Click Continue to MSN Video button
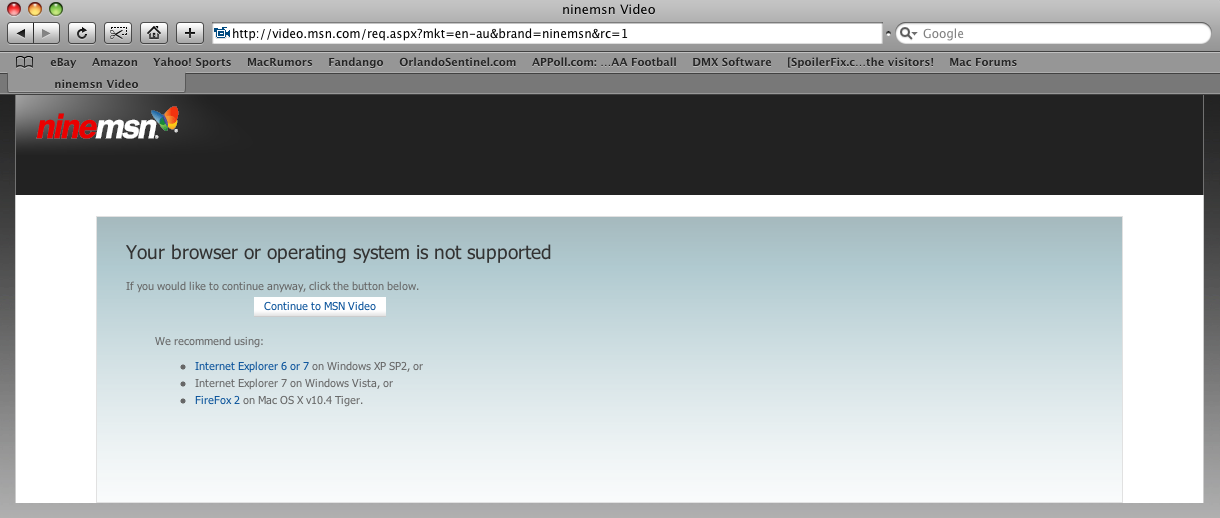Image resolution: width=1220 pixels, height=518 pixels. pos(320,306)
